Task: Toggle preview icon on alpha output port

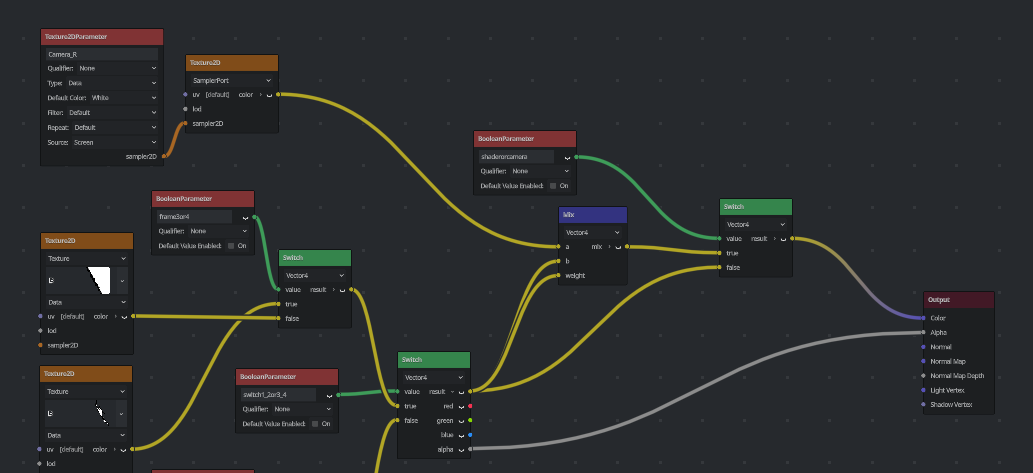Action: click(x=461, y=450)
